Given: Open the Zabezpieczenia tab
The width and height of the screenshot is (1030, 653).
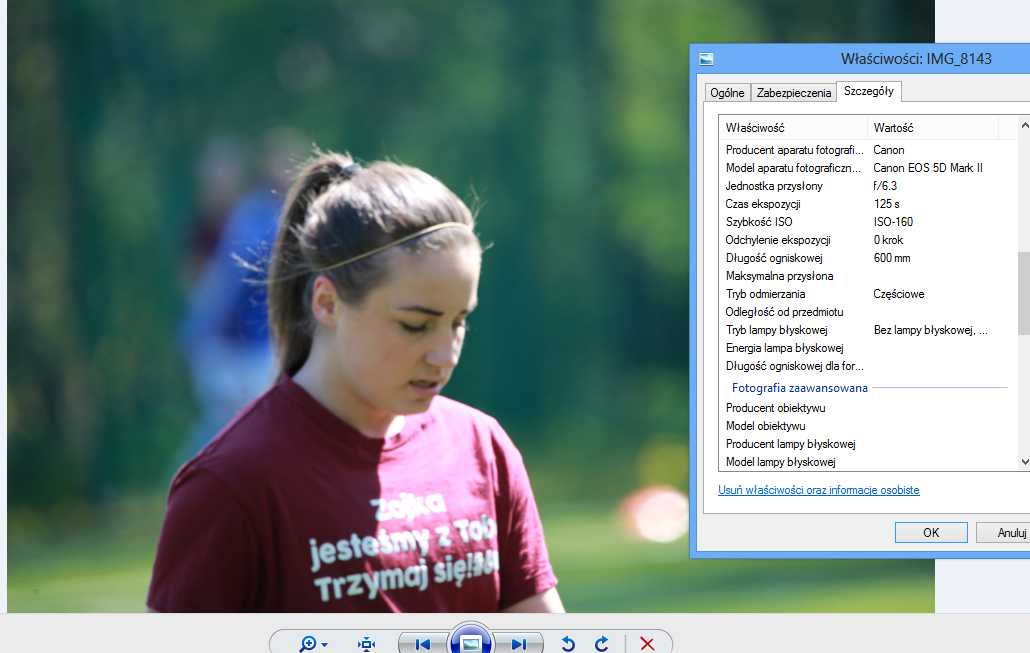Looking at the screenshot, I should pyautogui.click(x=794, y=93).
